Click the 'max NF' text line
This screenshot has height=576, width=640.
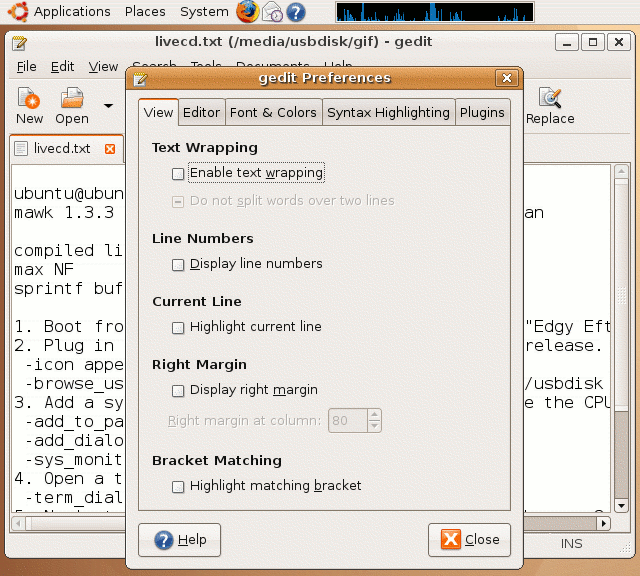(x=44, y=270)
